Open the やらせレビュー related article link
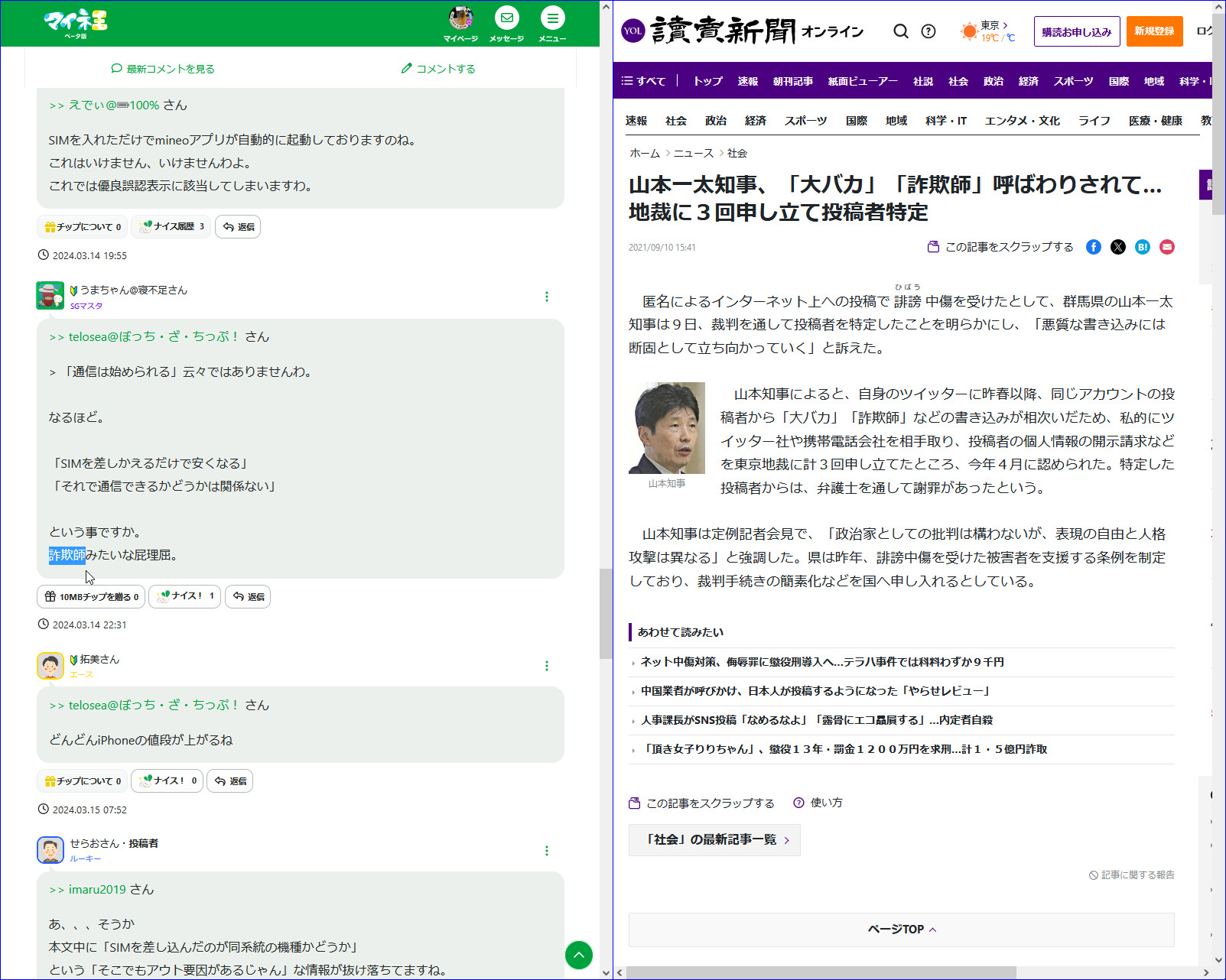Screen dimensions: 1226x980 [815, 691]
